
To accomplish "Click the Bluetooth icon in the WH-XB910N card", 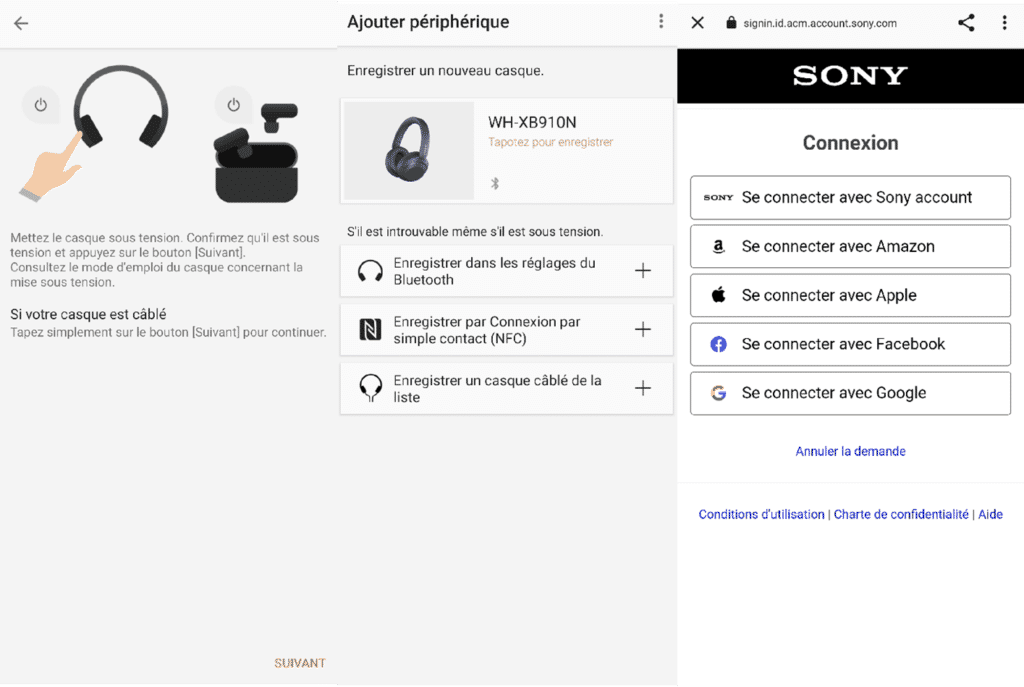I will [495, 184].
